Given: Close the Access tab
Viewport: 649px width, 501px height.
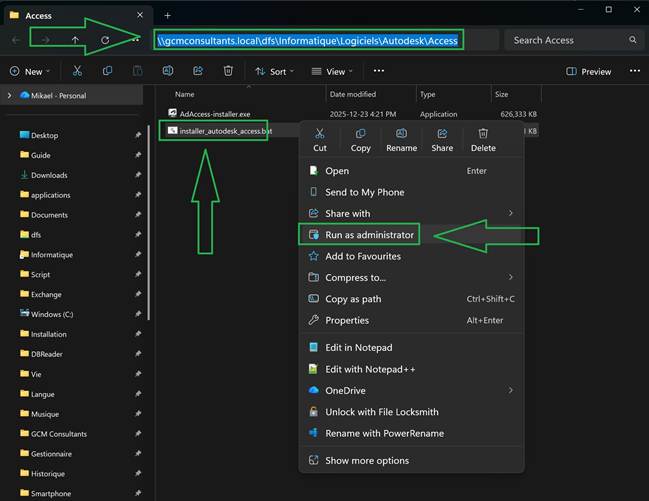Looking at the screenshot, I should pos(140,15).
